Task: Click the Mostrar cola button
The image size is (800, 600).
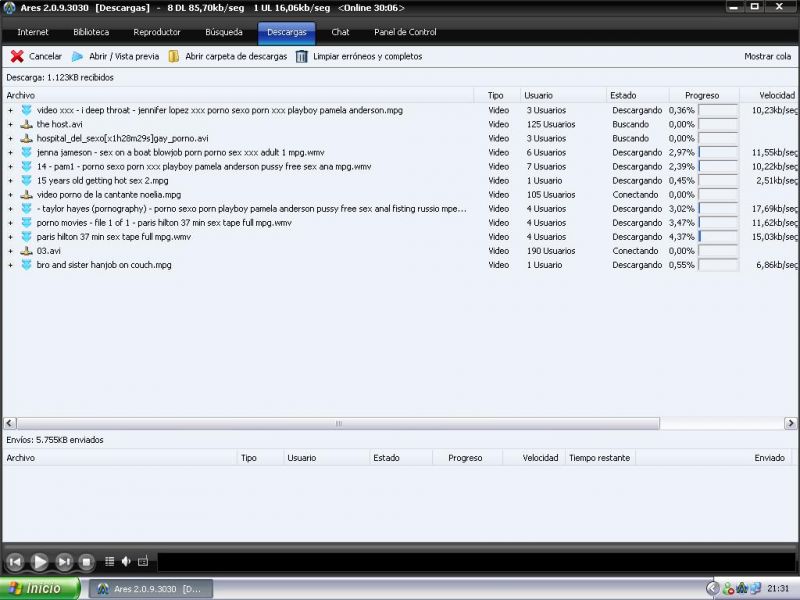Action: coord(767,57)
